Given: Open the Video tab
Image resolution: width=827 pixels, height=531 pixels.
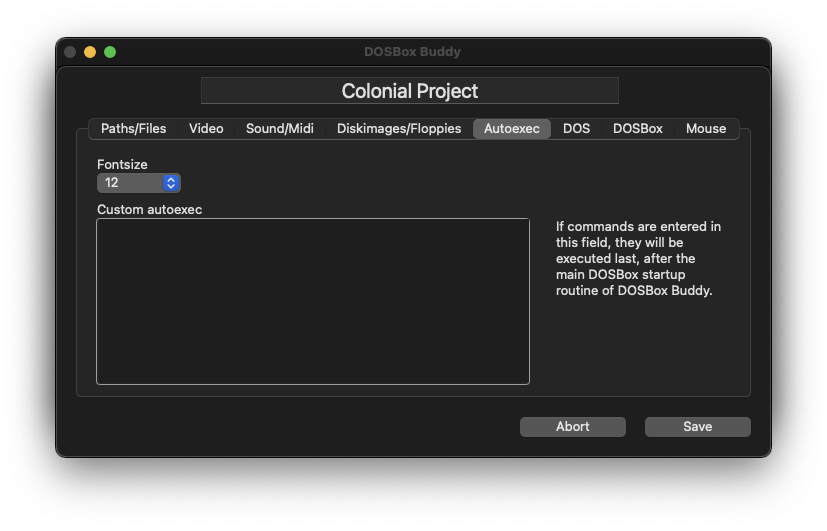Looking at the screenshot, I should 206,129.
